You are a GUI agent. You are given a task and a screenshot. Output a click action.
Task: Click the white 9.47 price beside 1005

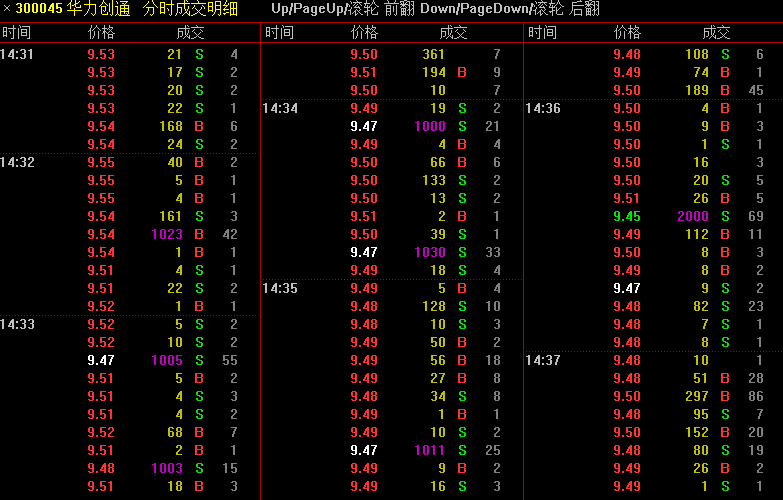click(x=101, y=360)
